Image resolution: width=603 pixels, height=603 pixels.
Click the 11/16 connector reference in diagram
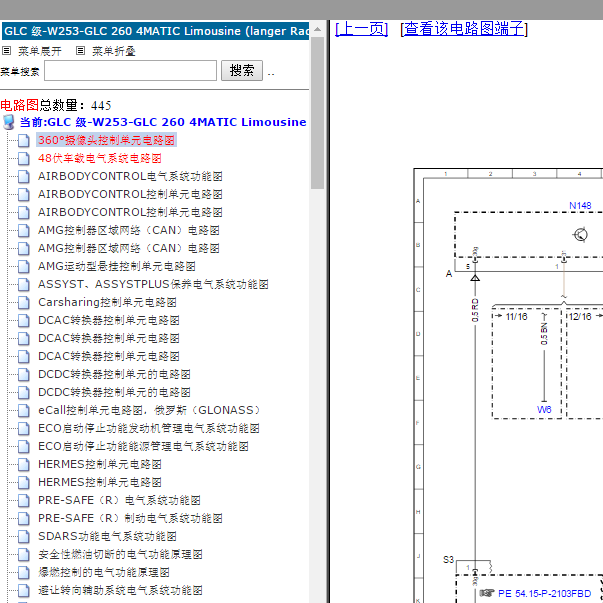(x=516, y=316)
